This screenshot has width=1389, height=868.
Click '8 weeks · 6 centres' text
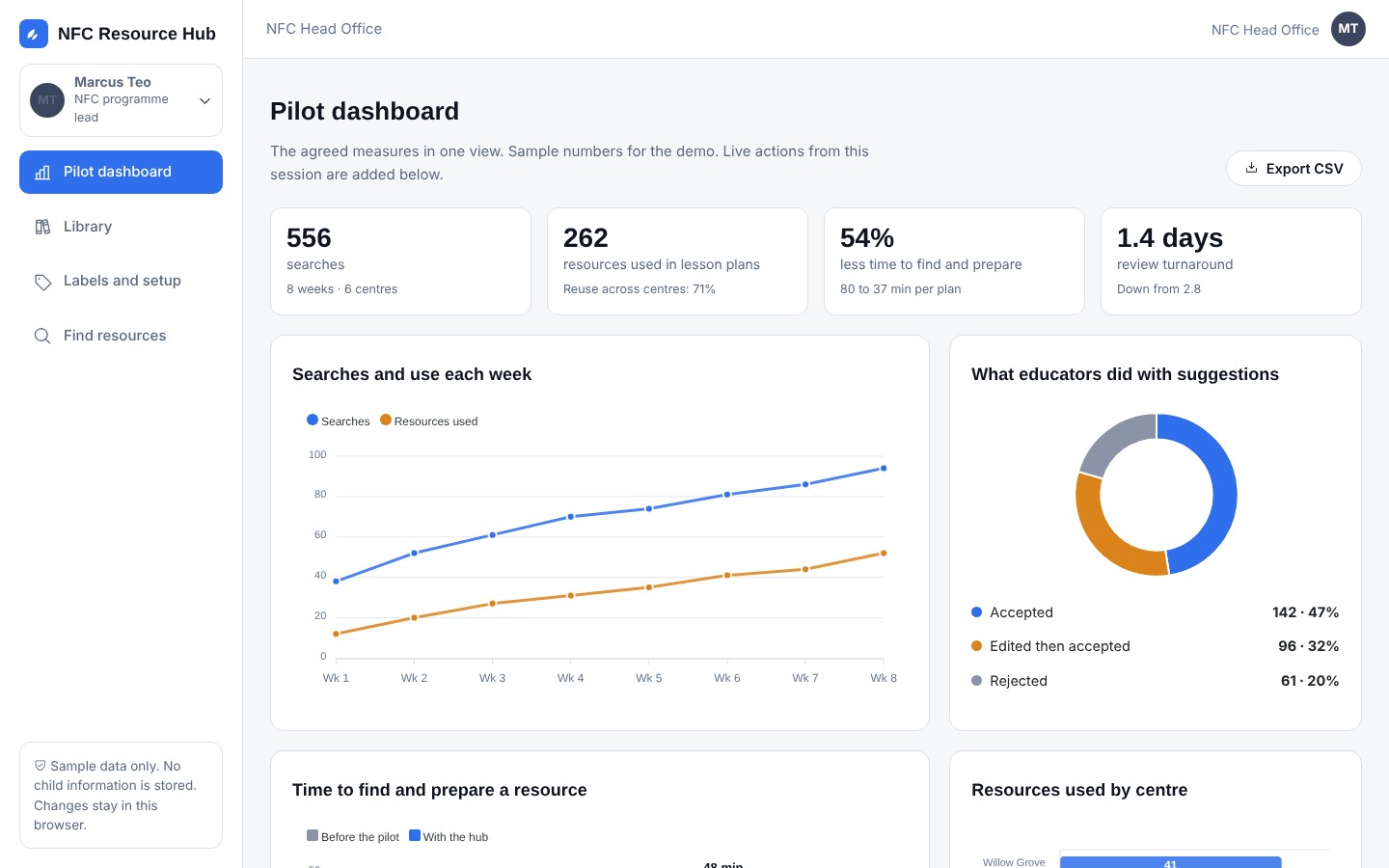tap(341, 289)
